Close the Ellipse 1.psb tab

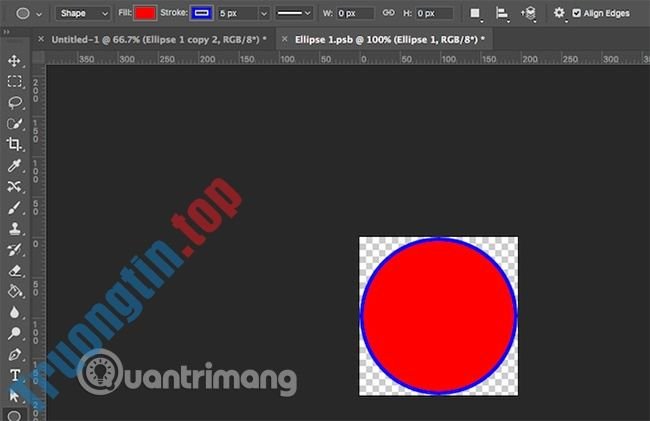[x=284, y=39]
